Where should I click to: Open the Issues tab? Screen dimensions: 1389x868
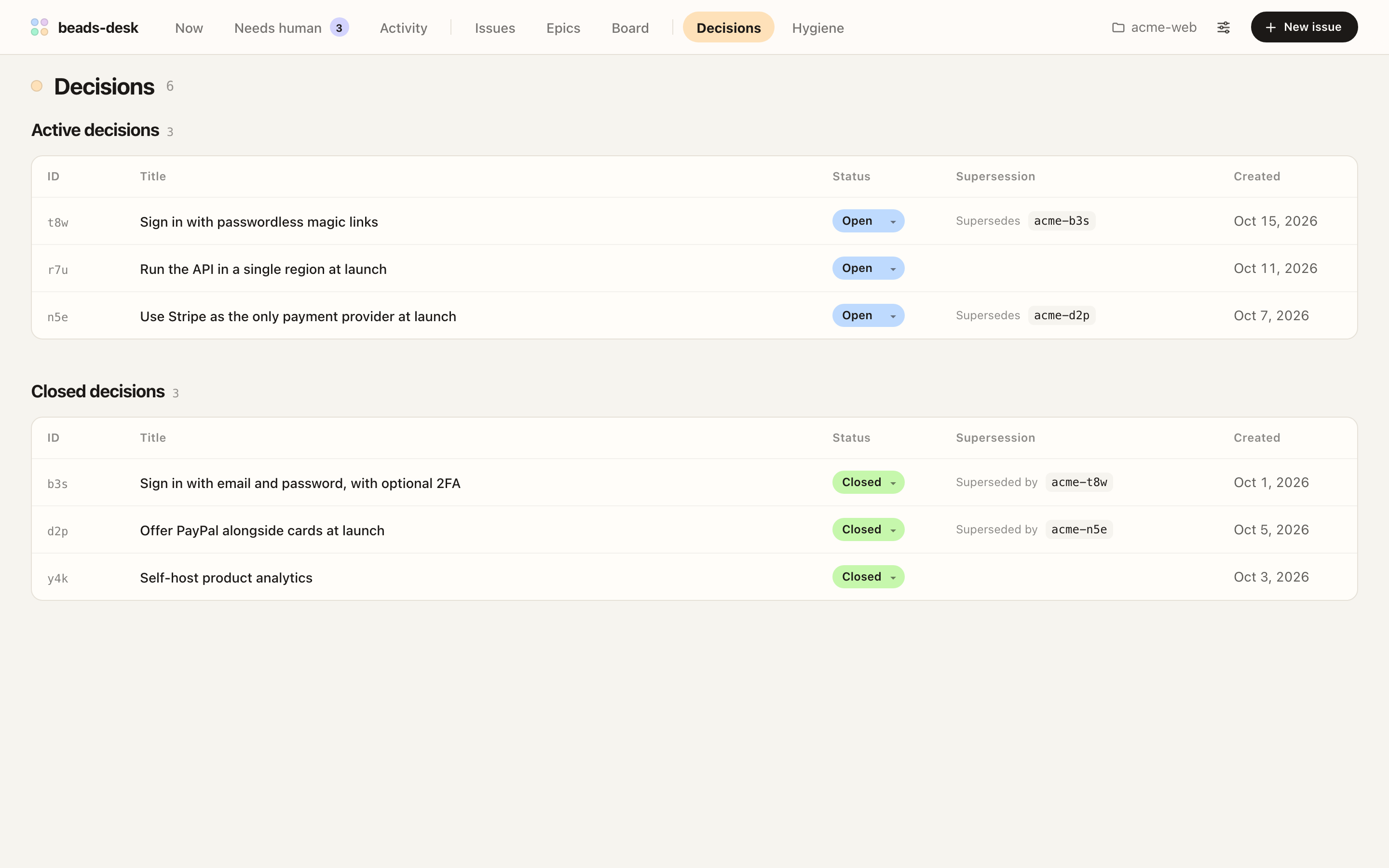(x=495, y=27)
